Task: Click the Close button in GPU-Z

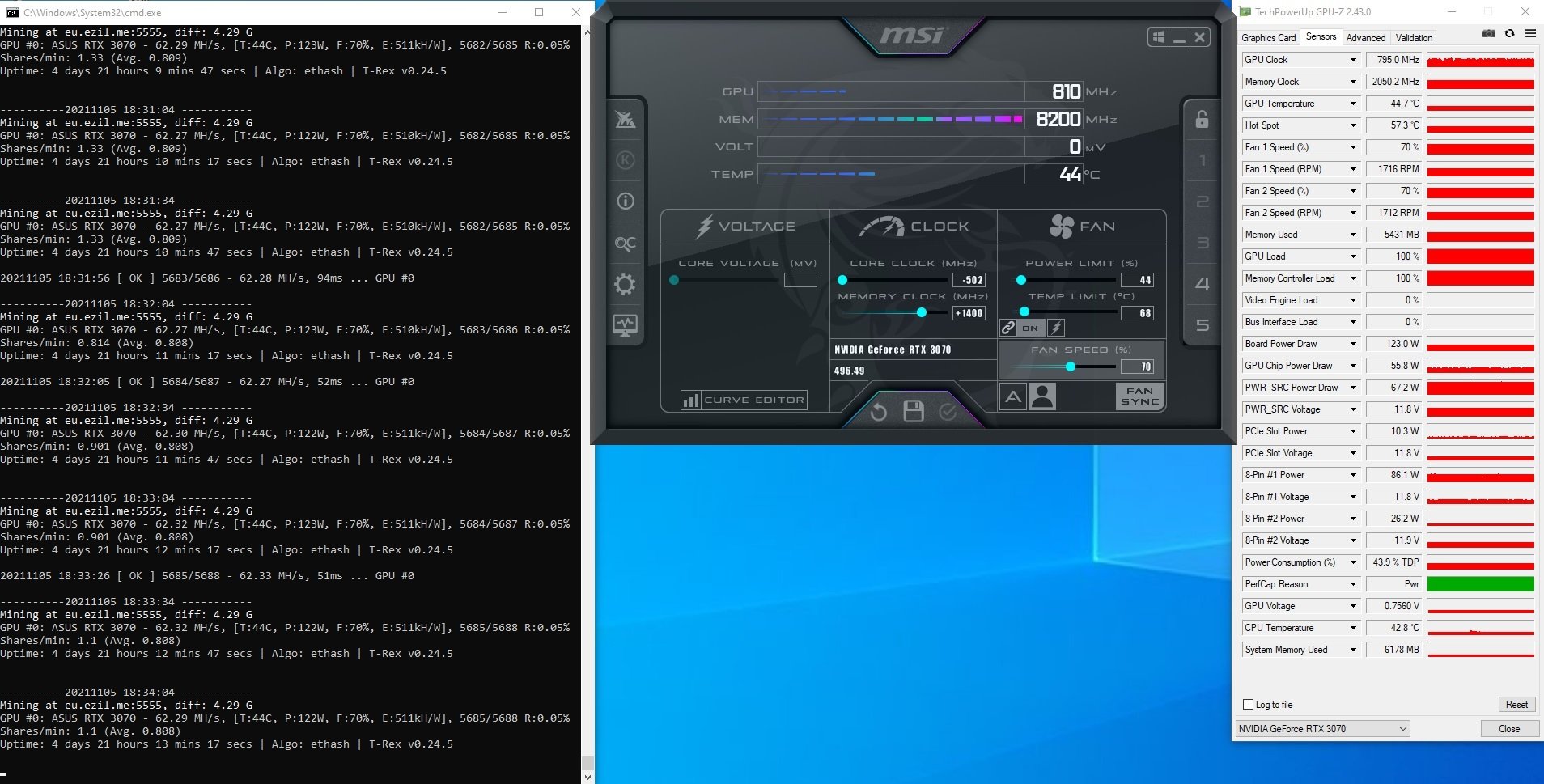Action: click(1509, 729)
